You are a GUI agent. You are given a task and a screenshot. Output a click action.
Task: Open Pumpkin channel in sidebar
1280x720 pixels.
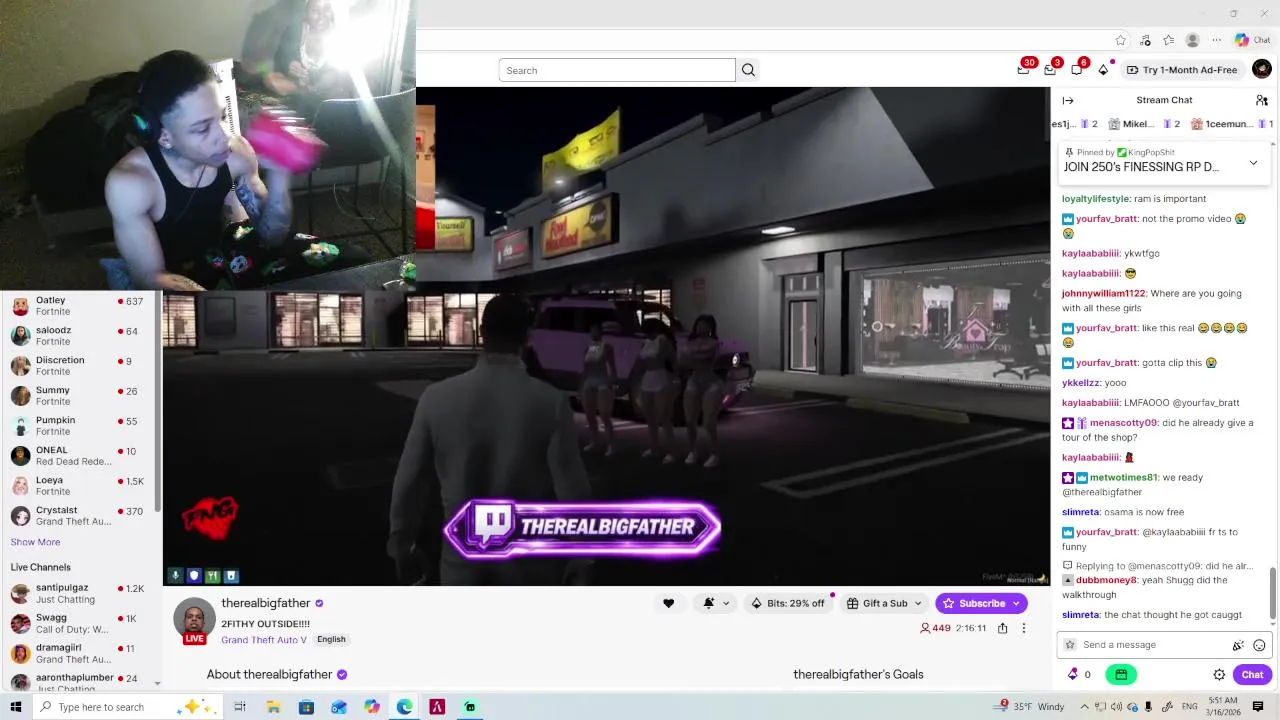pos(80,426)
